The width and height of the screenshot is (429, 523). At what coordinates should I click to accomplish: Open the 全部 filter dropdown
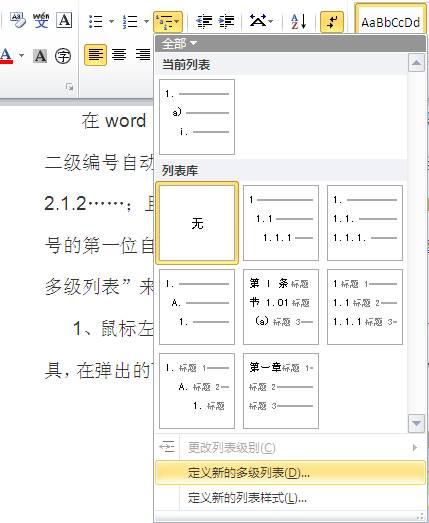click(x=179, y=43)
